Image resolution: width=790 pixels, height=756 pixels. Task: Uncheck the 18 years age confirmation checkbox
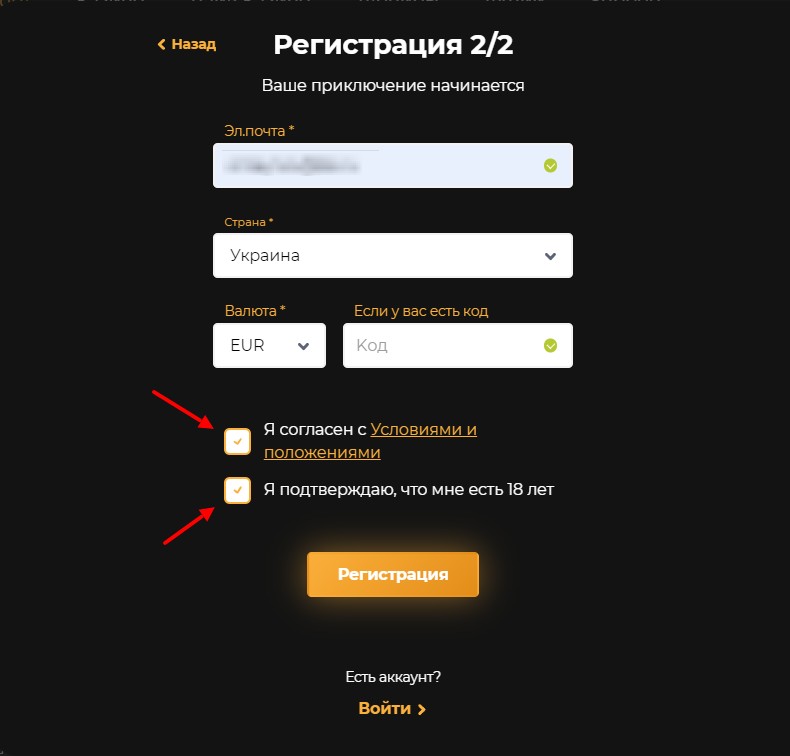pyautogui.click(x=237, y=490)
